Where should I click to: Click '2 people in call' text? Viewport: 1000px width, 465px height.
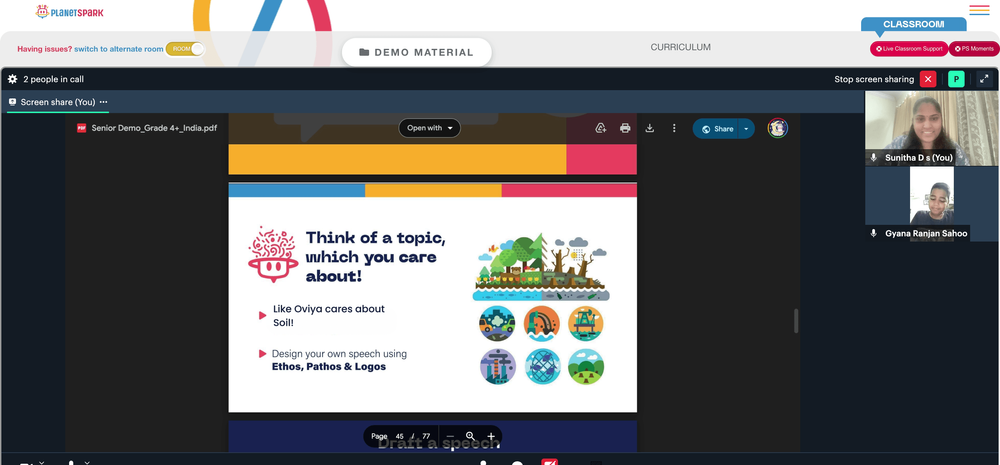tap(54, 79)
